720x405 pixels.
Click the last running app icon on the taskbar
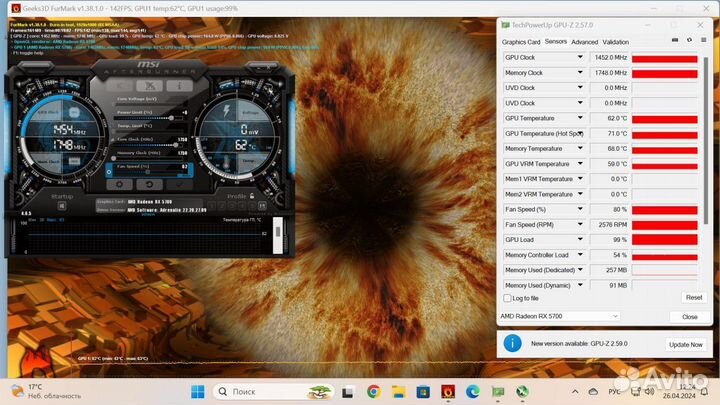(x=522, y=392)
